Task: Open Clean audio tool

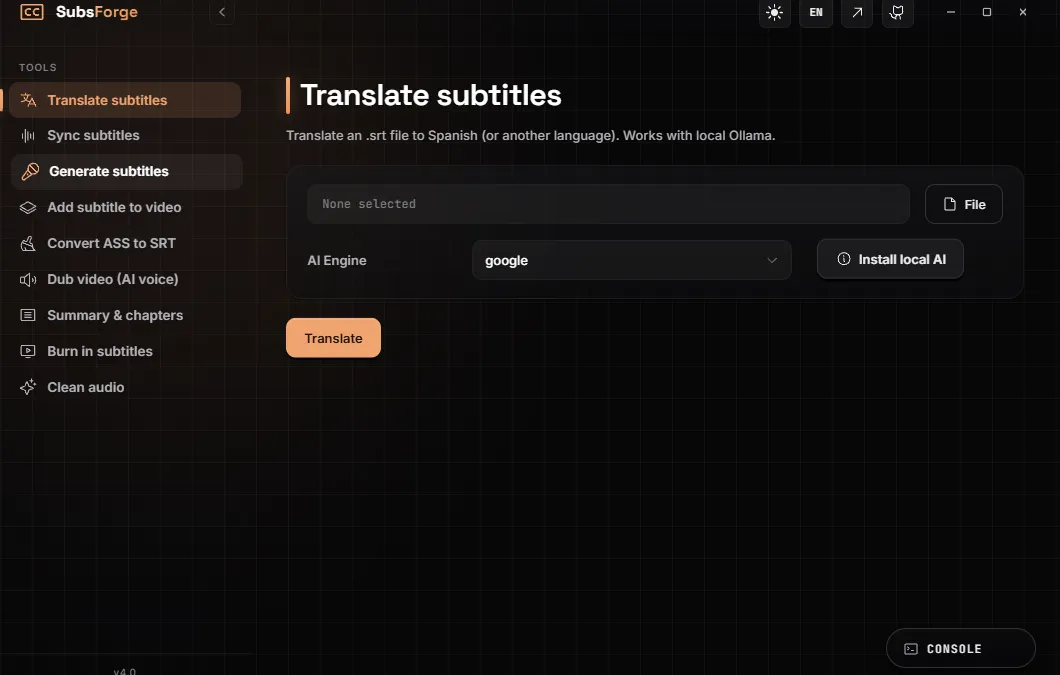Action: point(125,387)
